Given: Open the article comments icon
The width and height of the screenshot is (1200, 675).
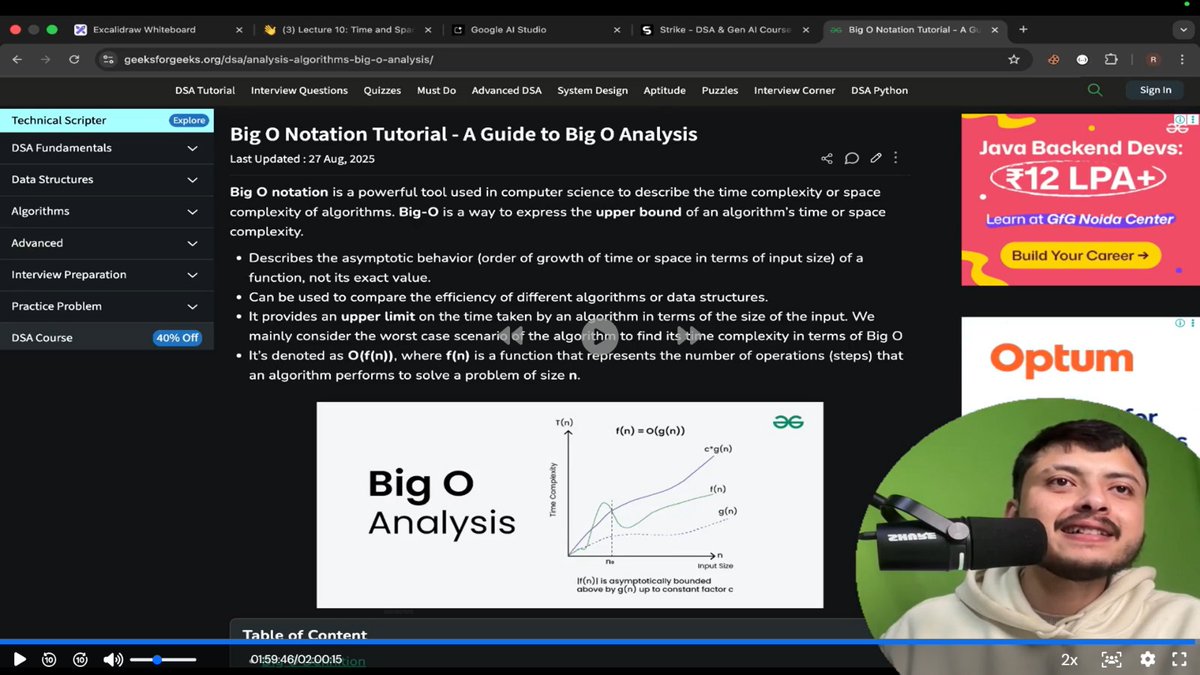Looking at the screenshot, I should [x=852, y=158].
